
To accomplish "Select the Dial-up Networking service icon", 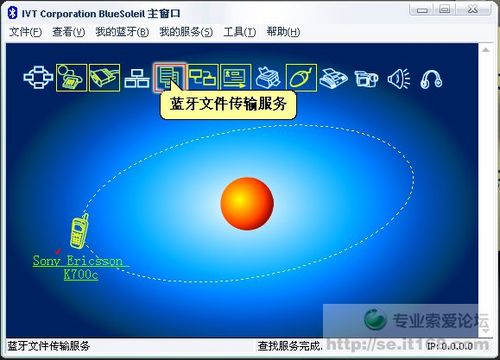I will [71, 78].
